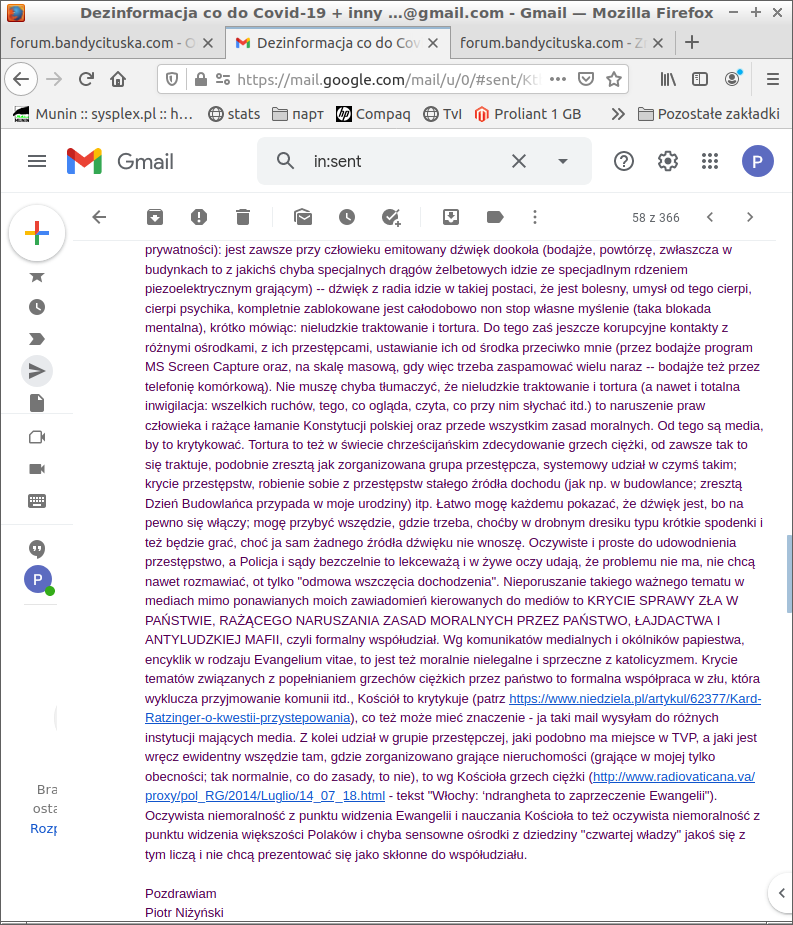Open the stats bookmark
Viewport: 793px width, 925px height.
[x=234, y=114]
